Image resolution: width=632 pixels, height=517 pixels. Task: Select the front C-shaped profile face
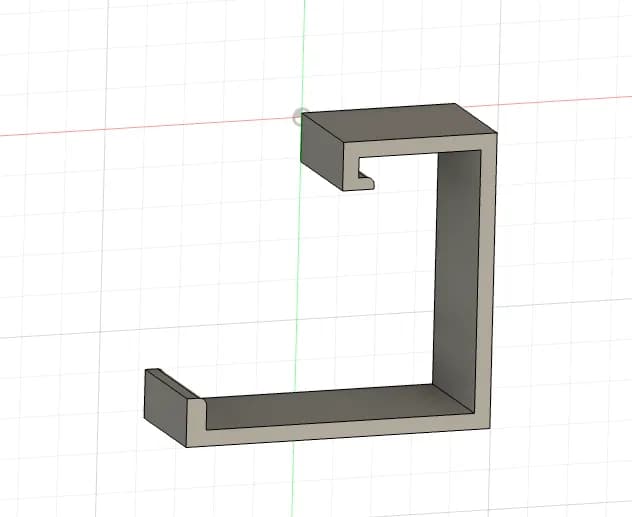click(x=486, y=282)
